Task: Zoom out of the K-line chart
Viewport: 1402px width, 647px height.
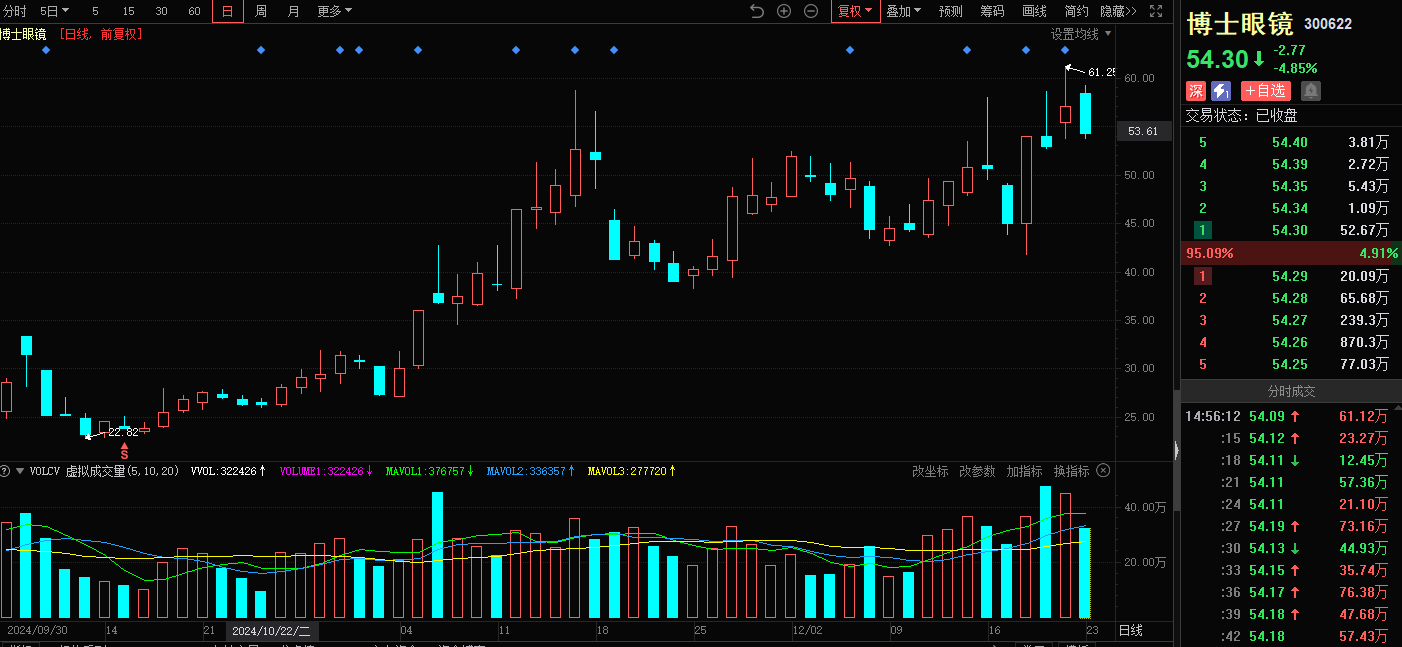Action: pos(811,11)
